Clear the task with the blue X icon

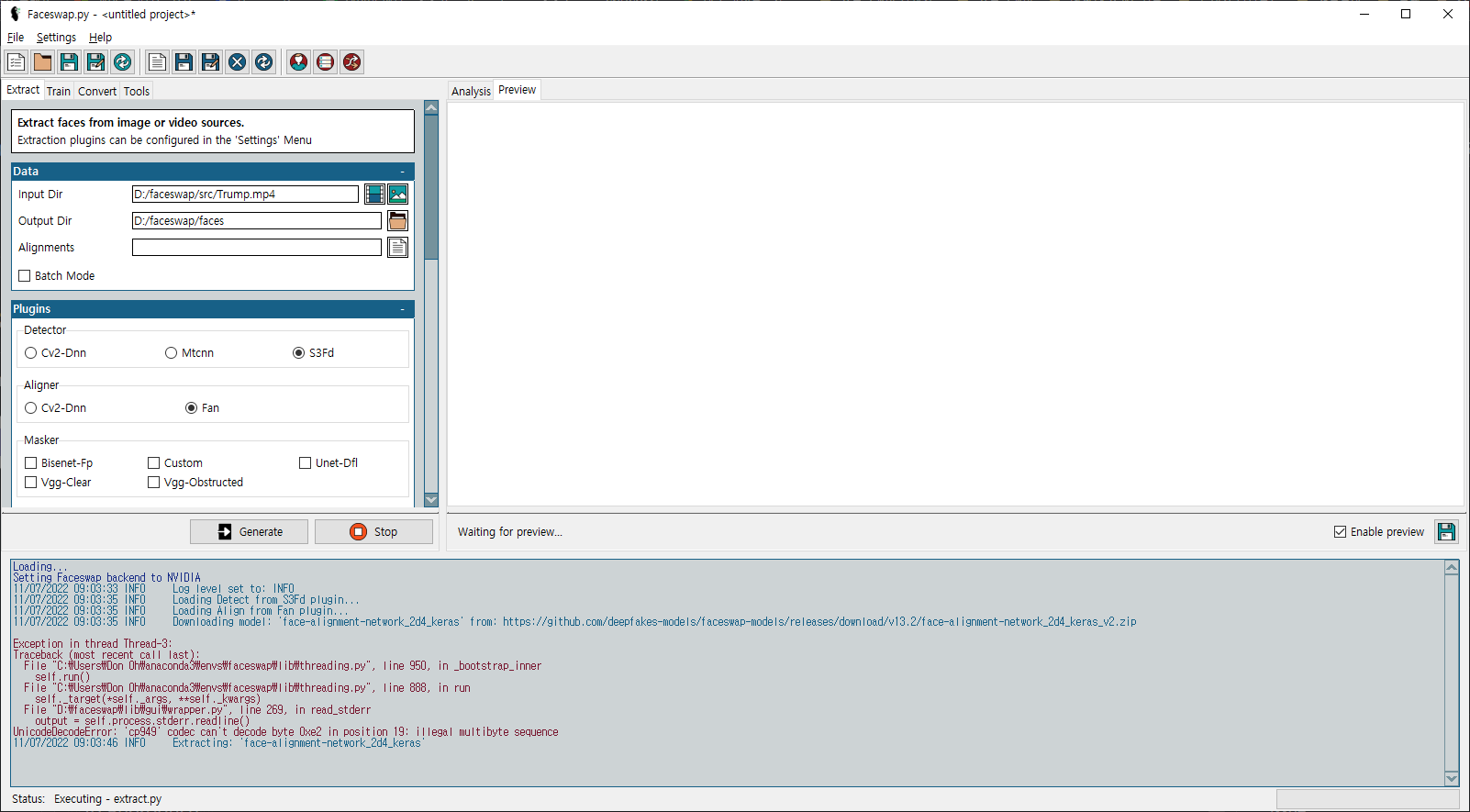(238, 61)
